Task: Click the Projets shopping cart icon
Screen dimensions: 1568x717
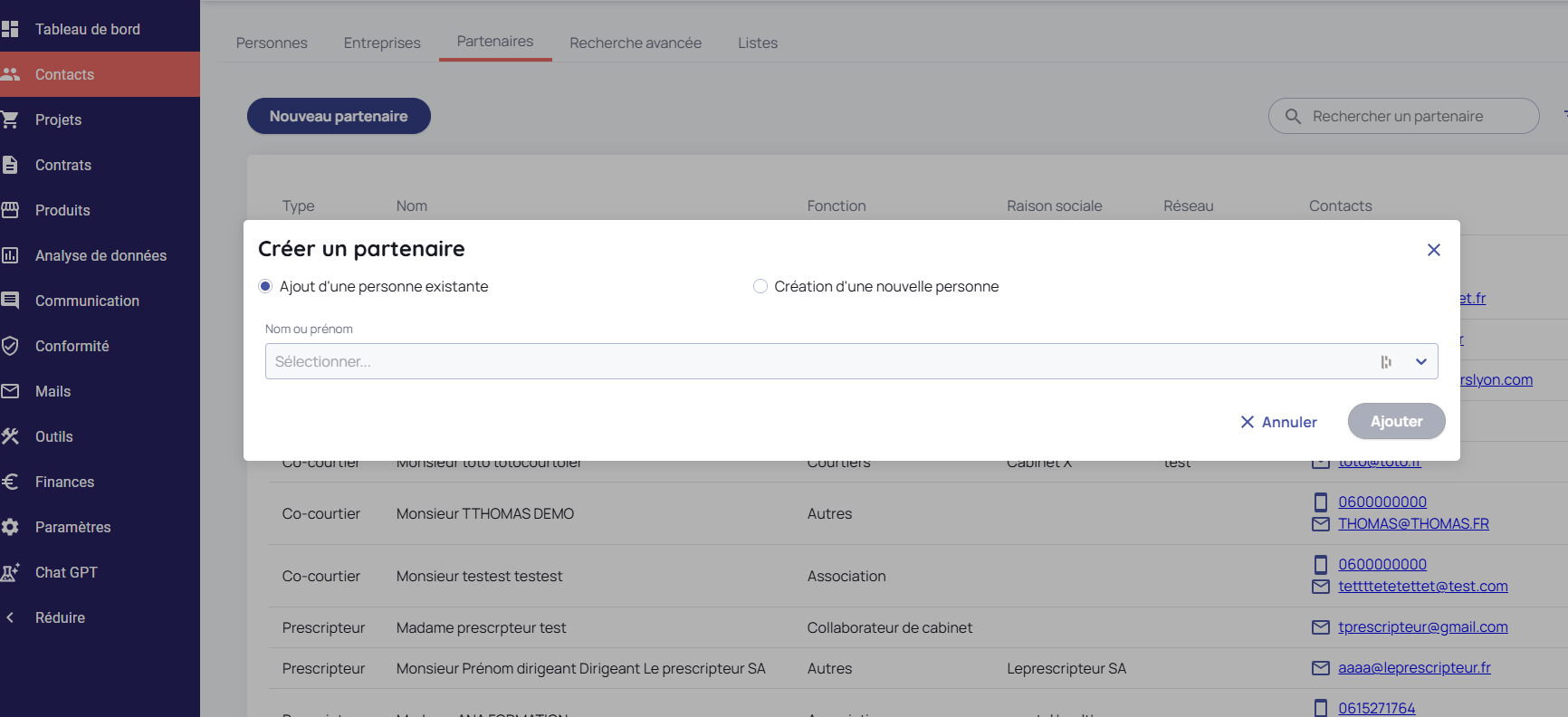Action: coord(10,119)
